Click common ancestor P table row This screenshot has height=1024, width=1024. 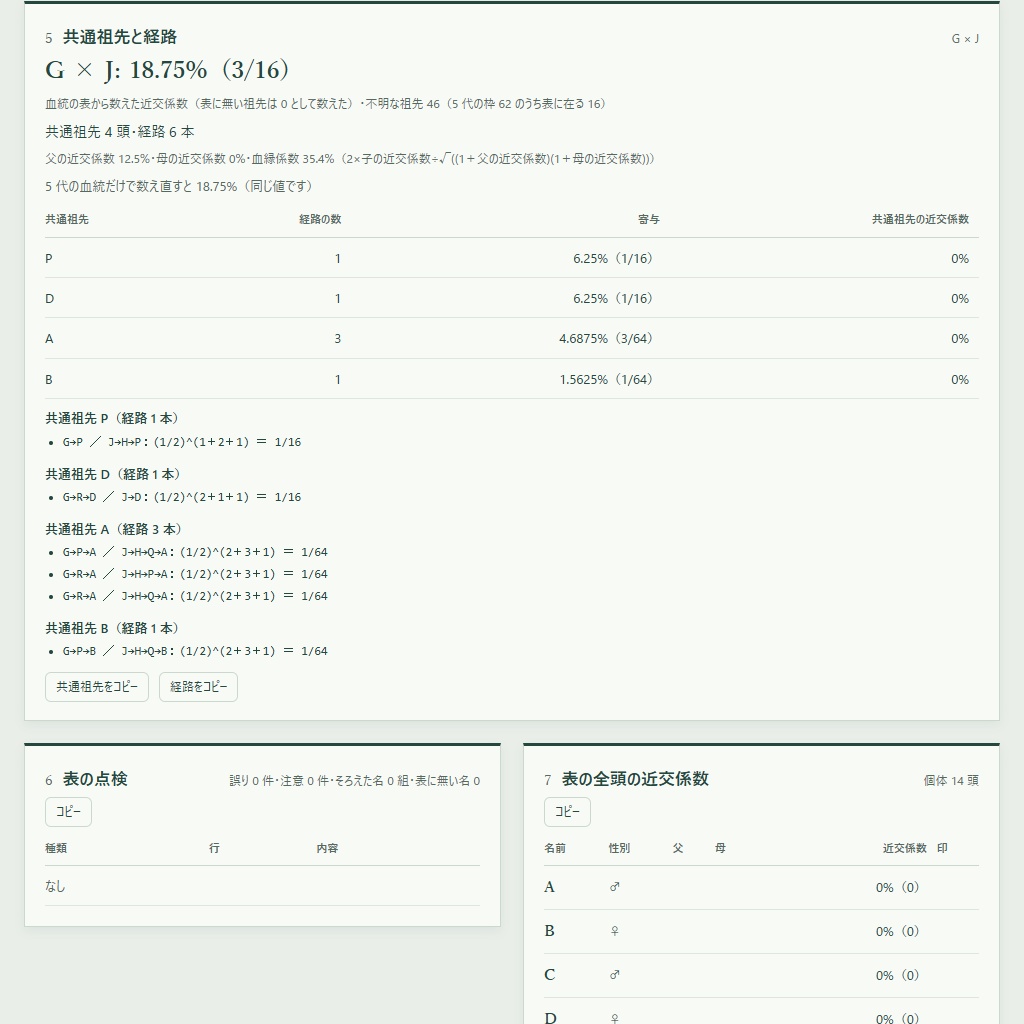512,259
